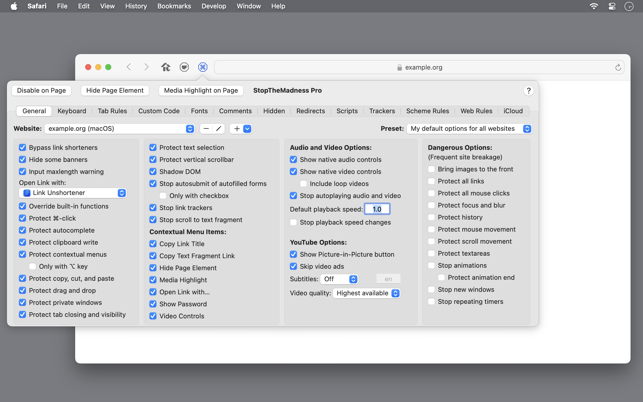Open the Subtitles Off dropdown
Image resolution: width=643 pixels, height=402 pixels.
coord(339,279)
